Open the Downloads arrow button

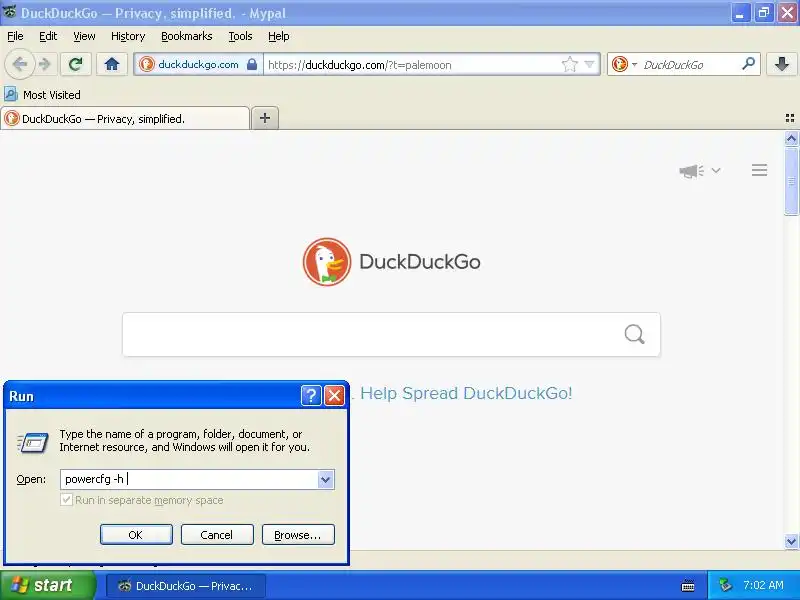(782, 64)
